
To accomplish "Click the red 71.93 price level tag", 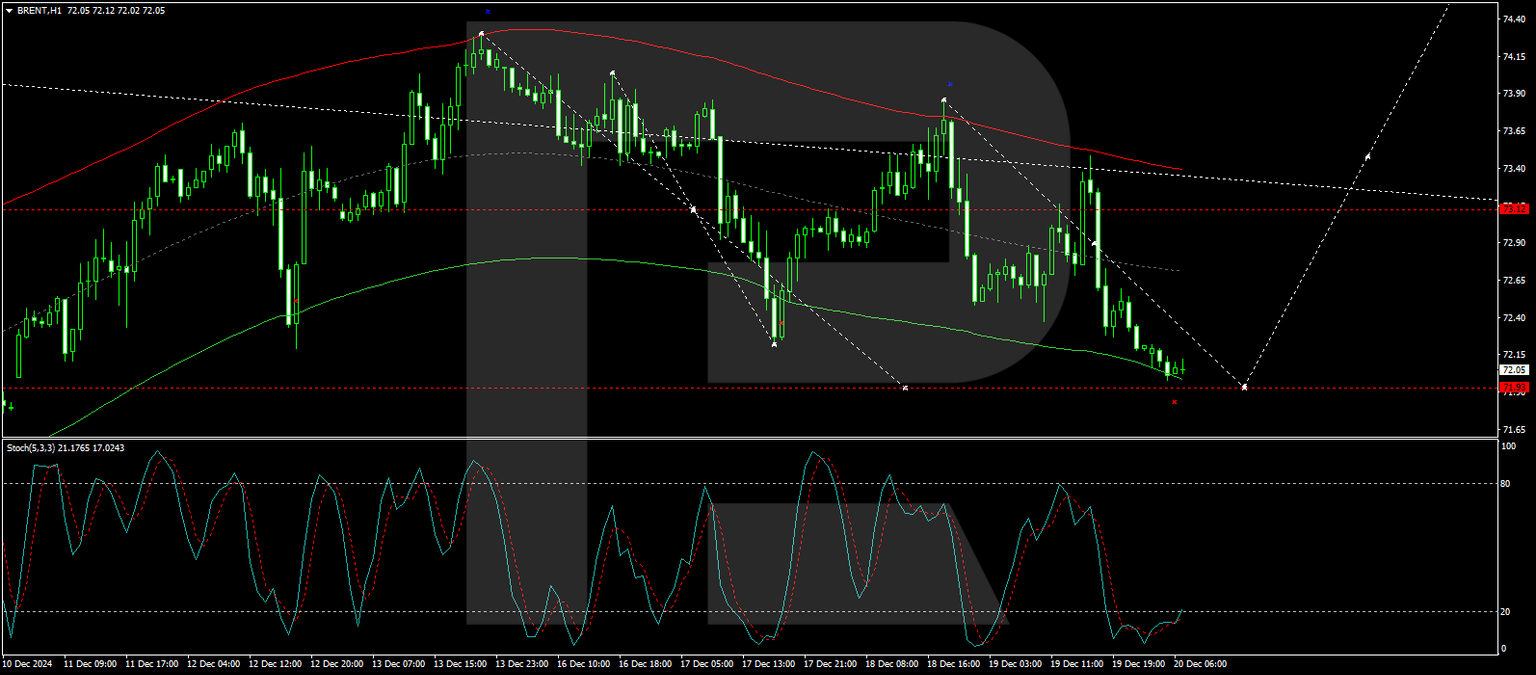I will click(x=1514, y=387).
